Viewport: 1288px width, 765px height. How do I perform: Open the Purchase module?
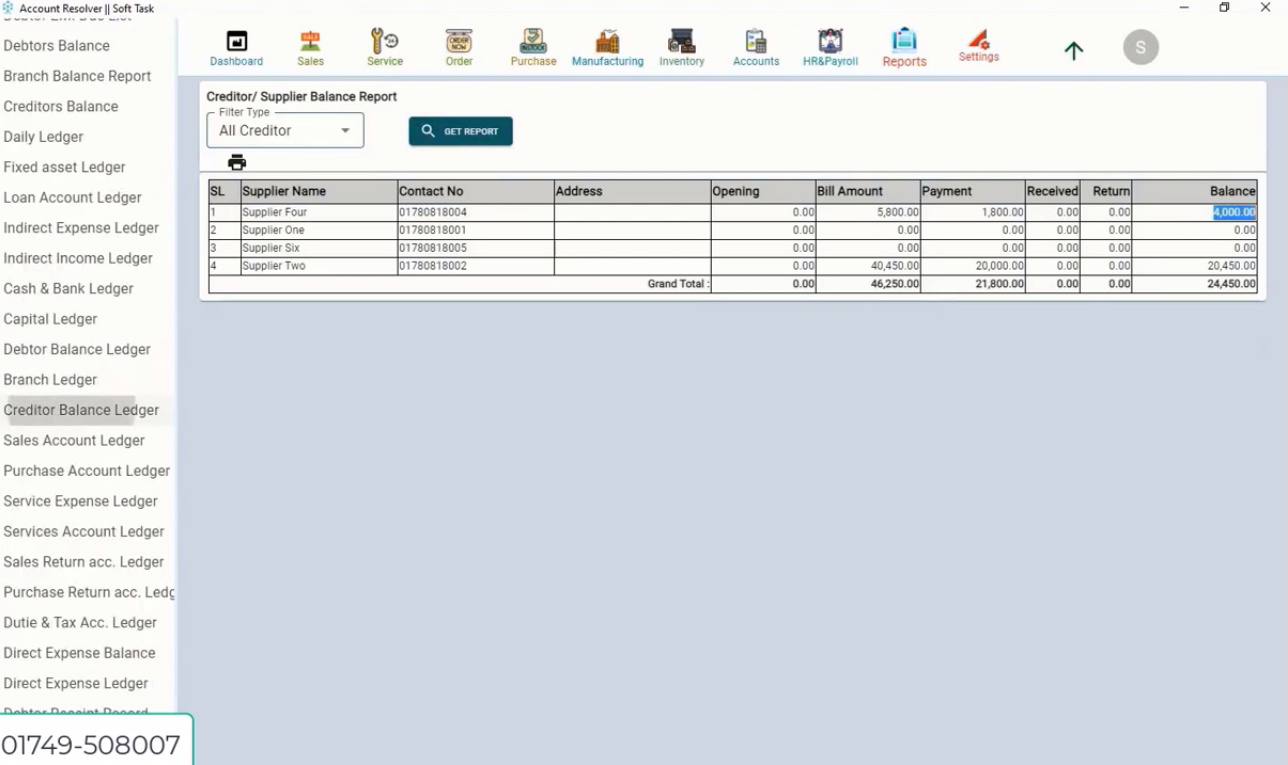point(533,45)
